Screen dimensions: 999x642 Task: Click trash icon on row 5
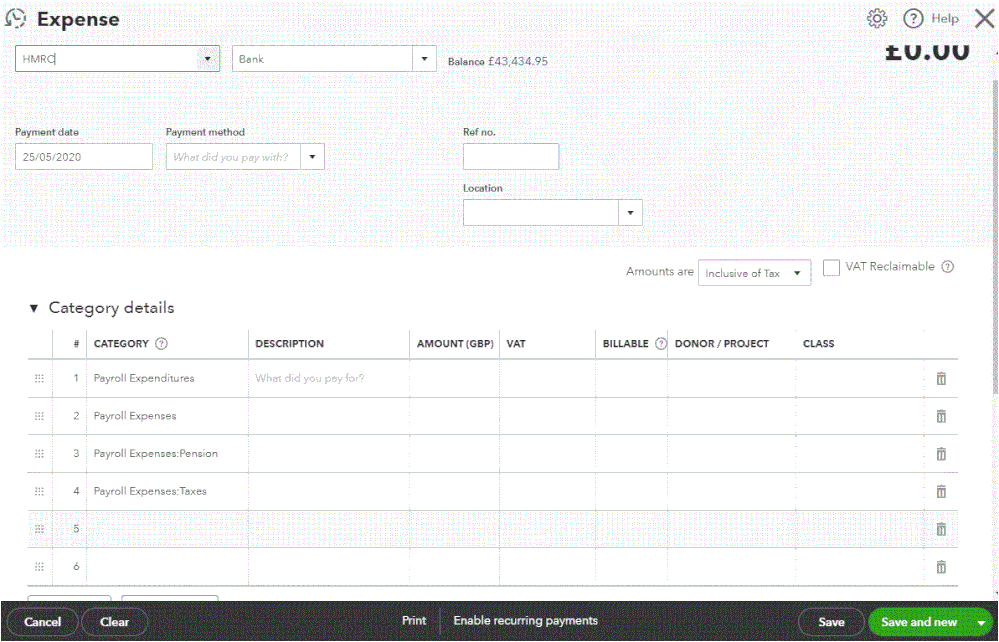point(941,529)
